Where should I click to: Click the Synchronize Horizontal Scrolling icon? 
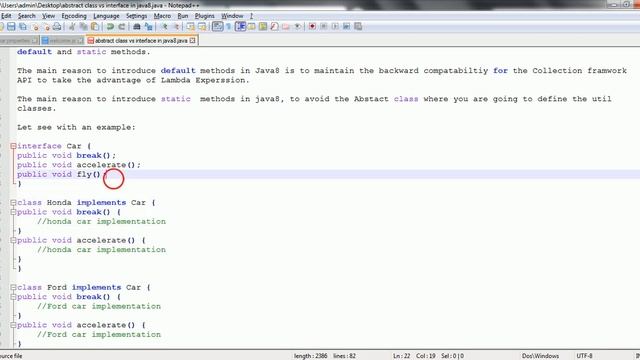click(202, 27)
